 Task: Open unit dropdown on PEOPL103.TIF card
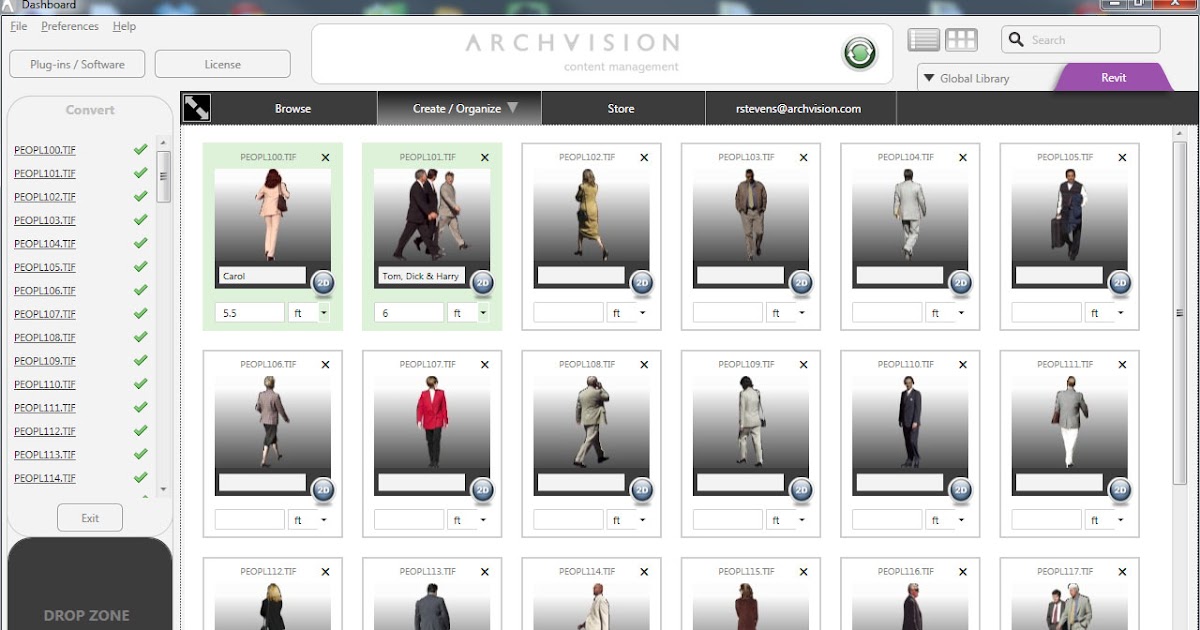[788, 313]
